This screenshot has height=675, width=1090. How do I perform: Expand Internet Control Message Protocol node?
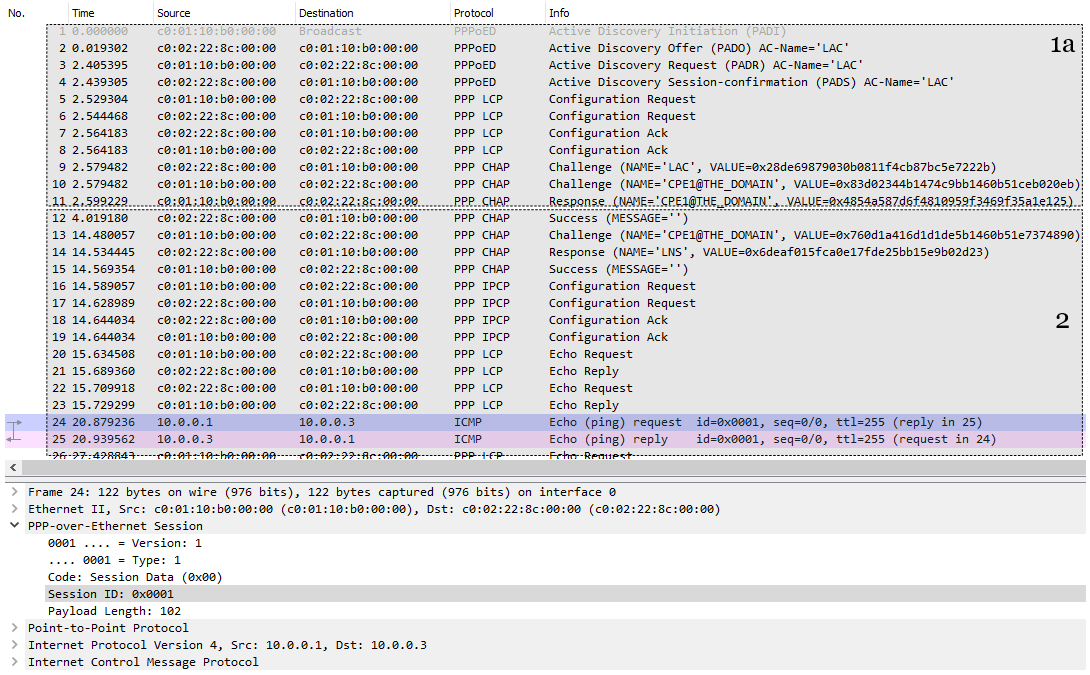coord(15,662)
